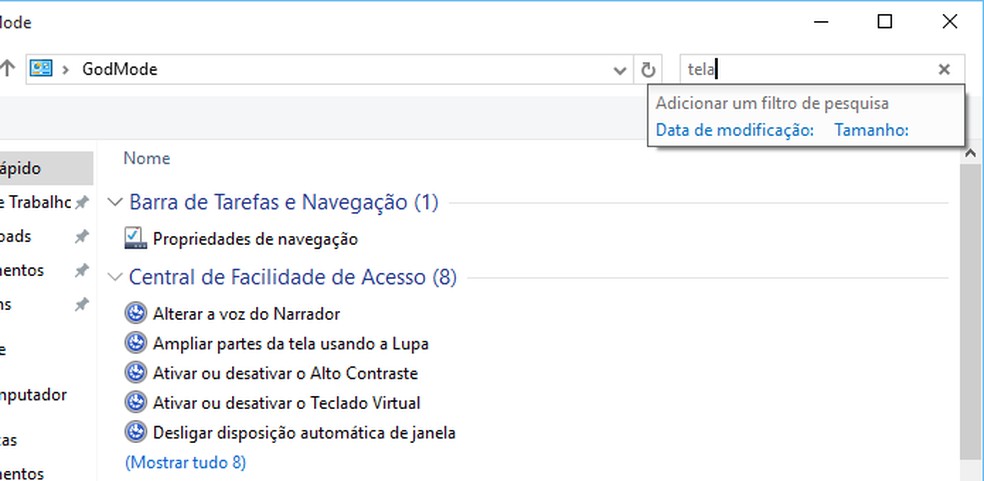Collapse Barra de Tarefas e Navegação group
984x481 pixels.
115,202
